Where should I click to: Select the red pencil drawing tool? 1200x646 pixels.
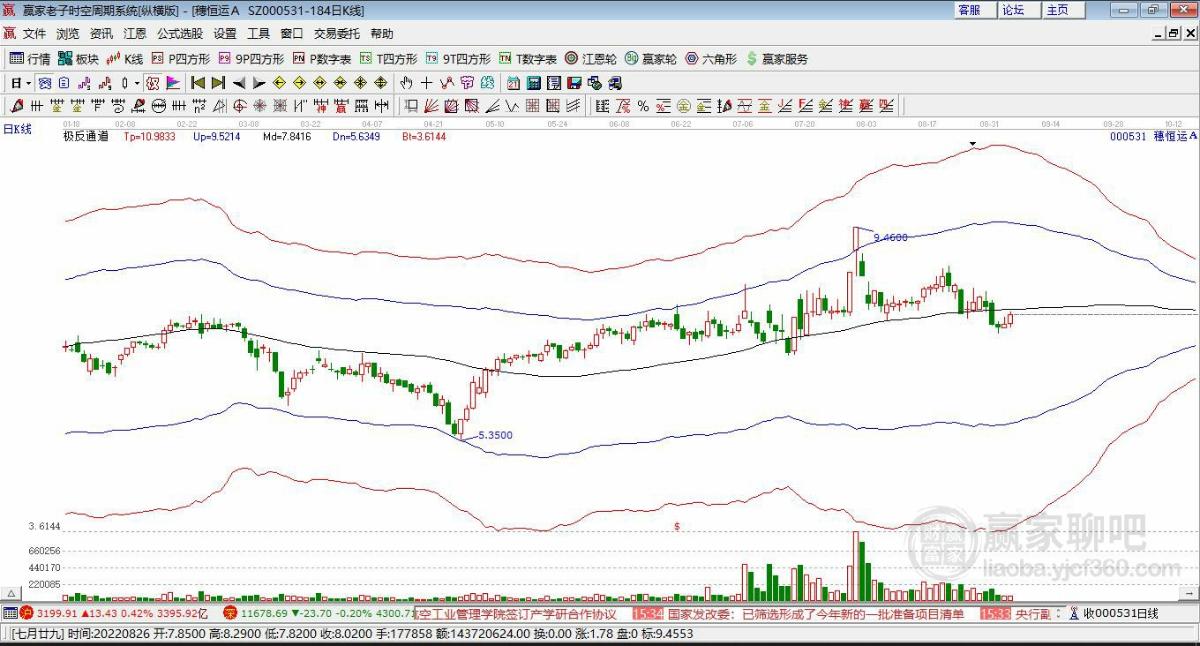[15, 105]
